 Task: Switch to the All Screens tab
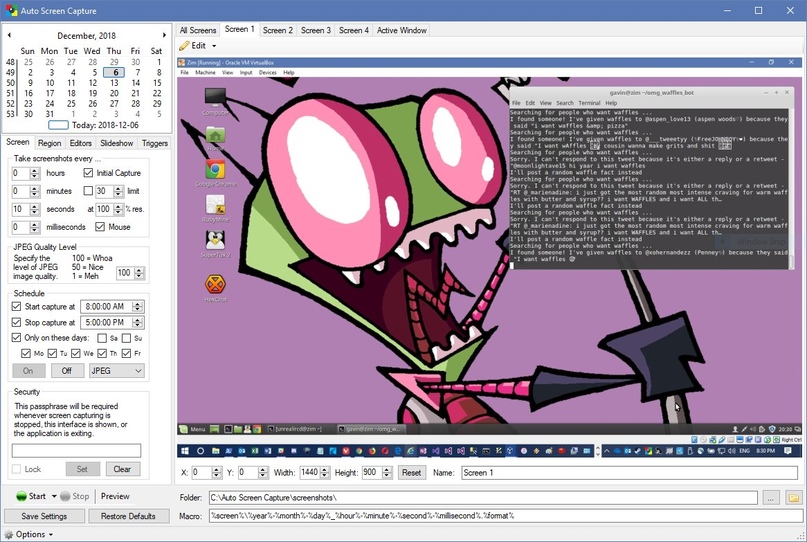tap(198, 30)
